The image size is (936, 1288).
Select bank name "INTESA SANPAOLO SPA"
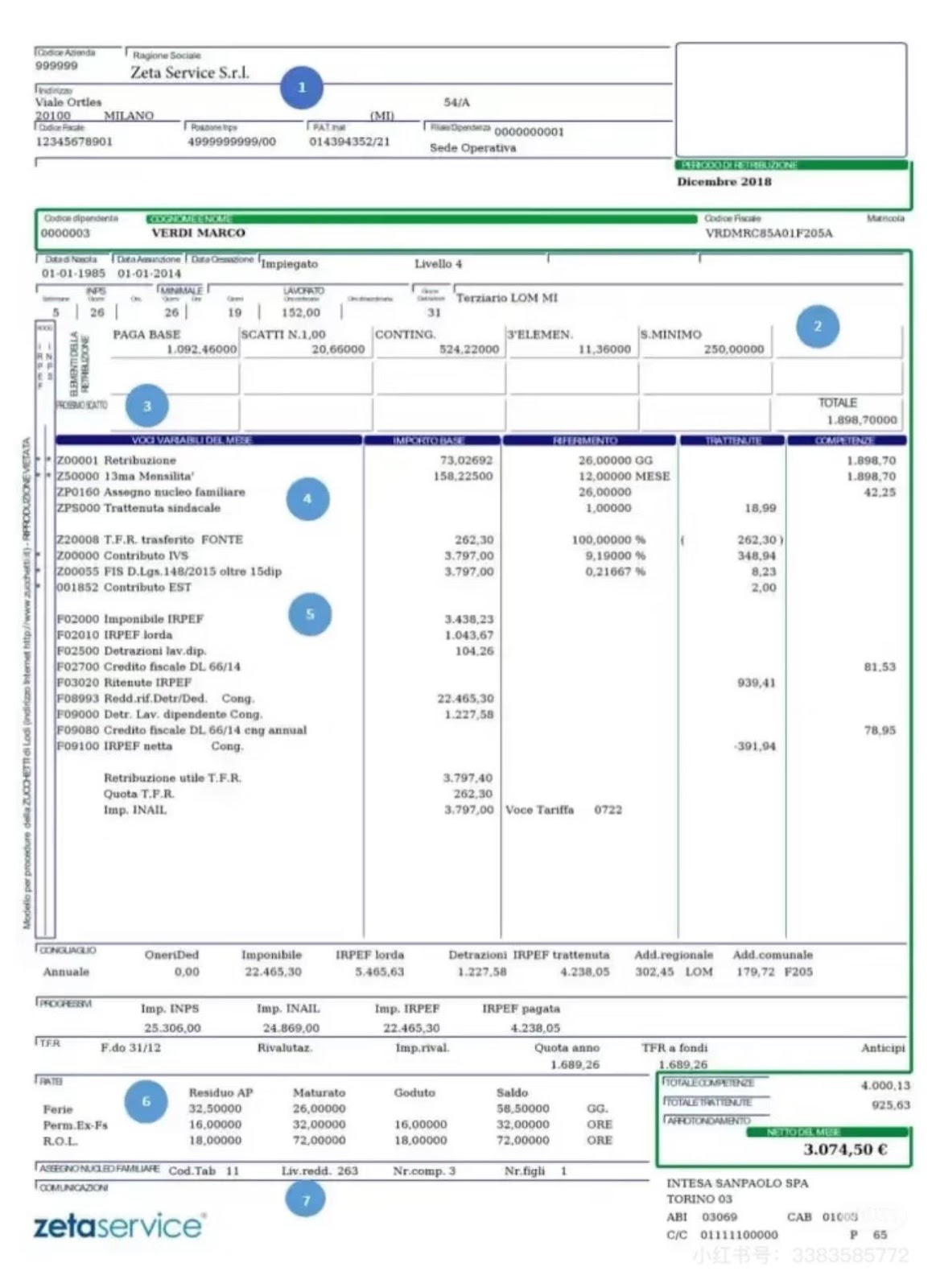point(737,1183)
